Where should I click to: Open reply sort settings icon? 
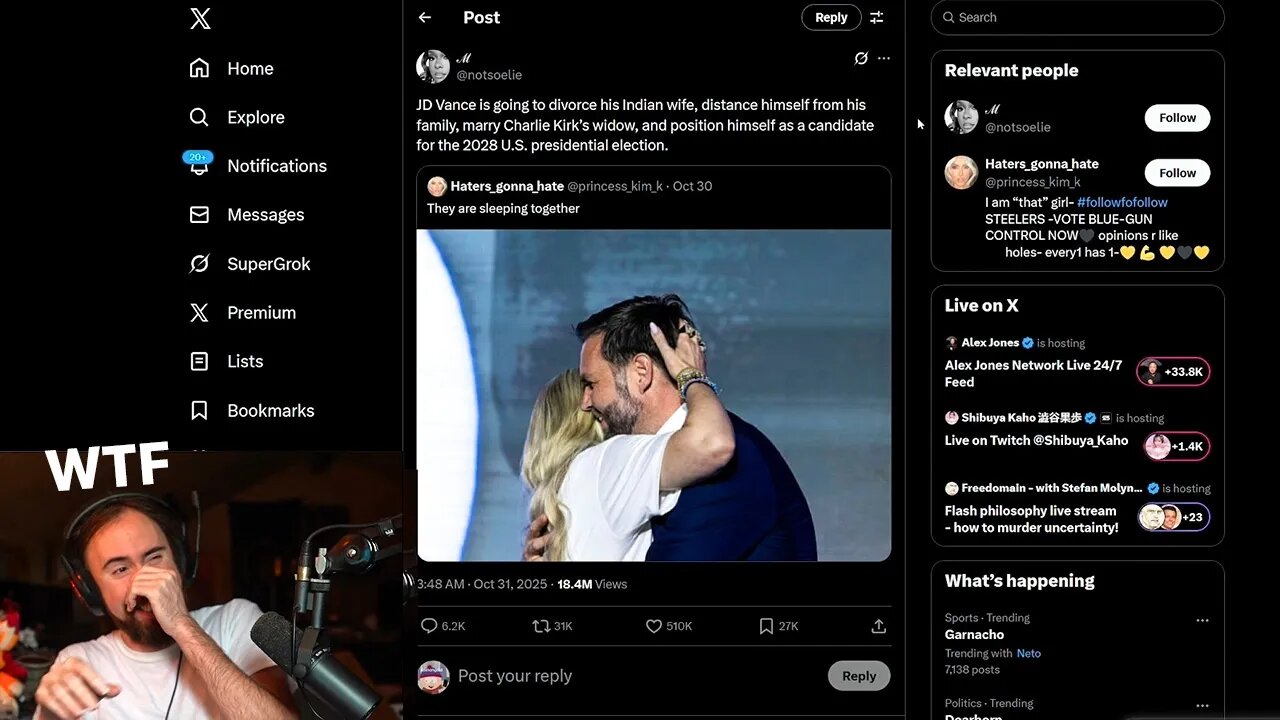(x=877, y=17)
